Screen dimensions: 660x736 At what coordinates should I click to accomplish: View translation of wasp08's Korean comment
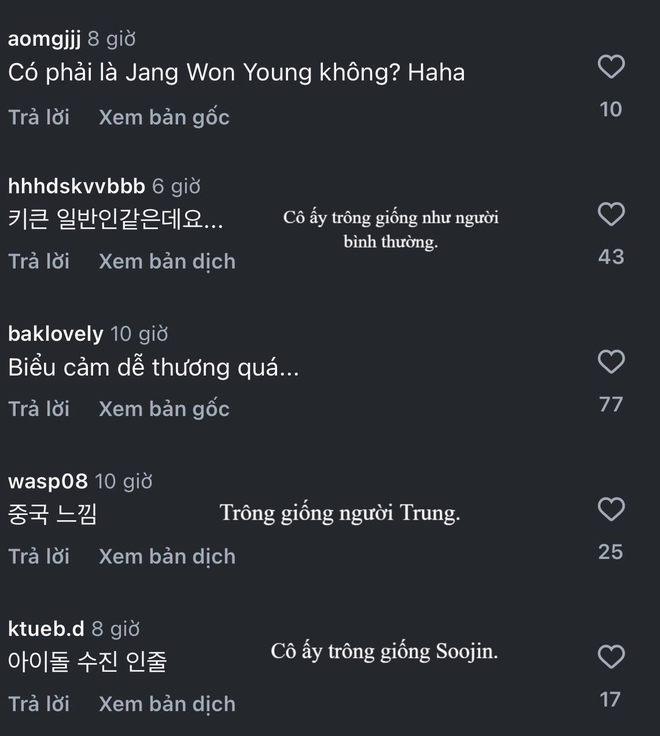(x=167, y=556)
